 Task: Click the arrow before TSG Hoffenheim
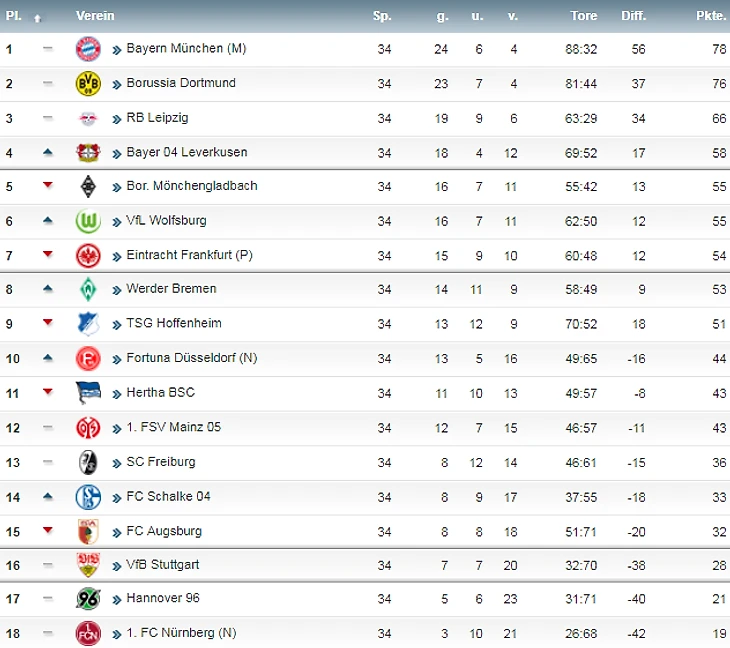117,324
